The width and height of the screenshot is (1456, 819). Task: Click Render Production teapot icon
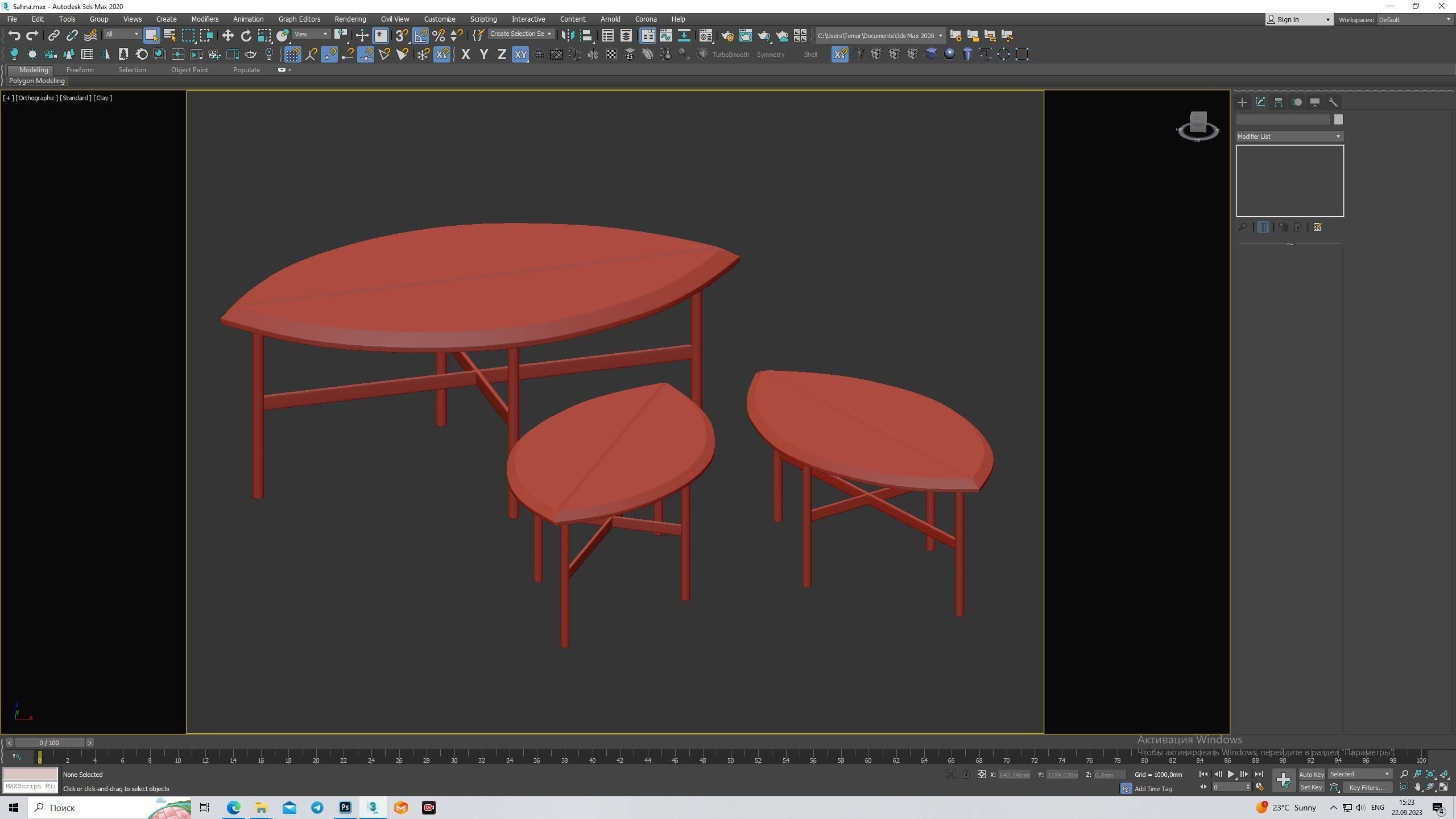[x=764, y=35]
